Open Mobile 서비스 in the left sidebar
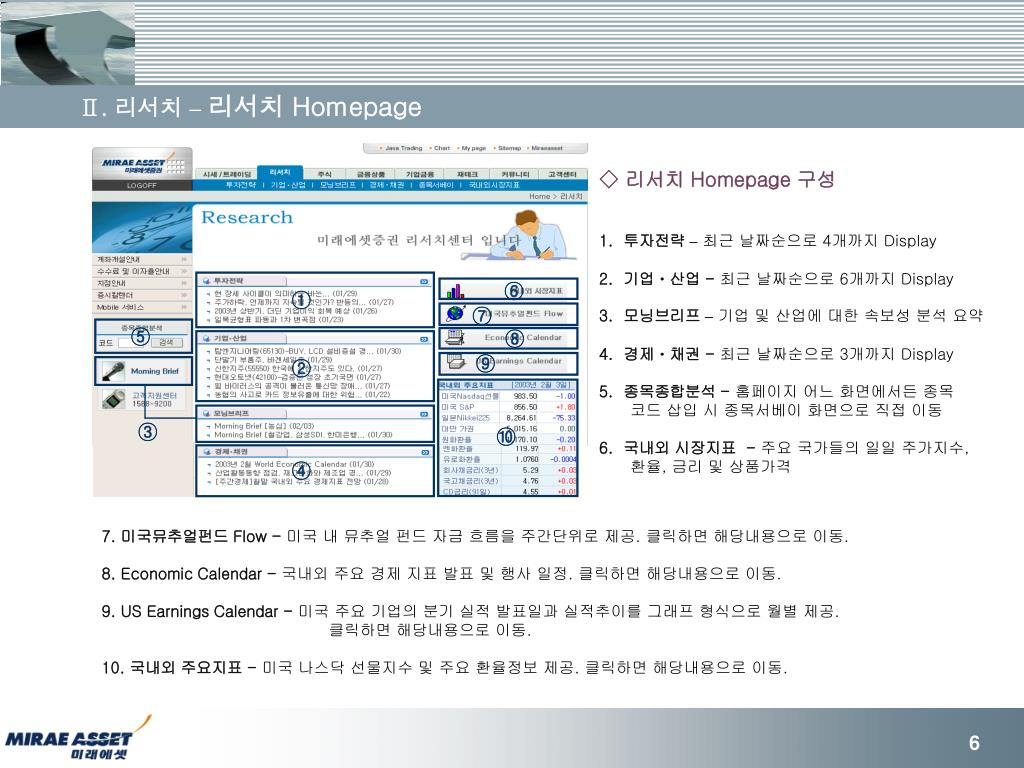1024x768 pixels. tap(120, 307)
